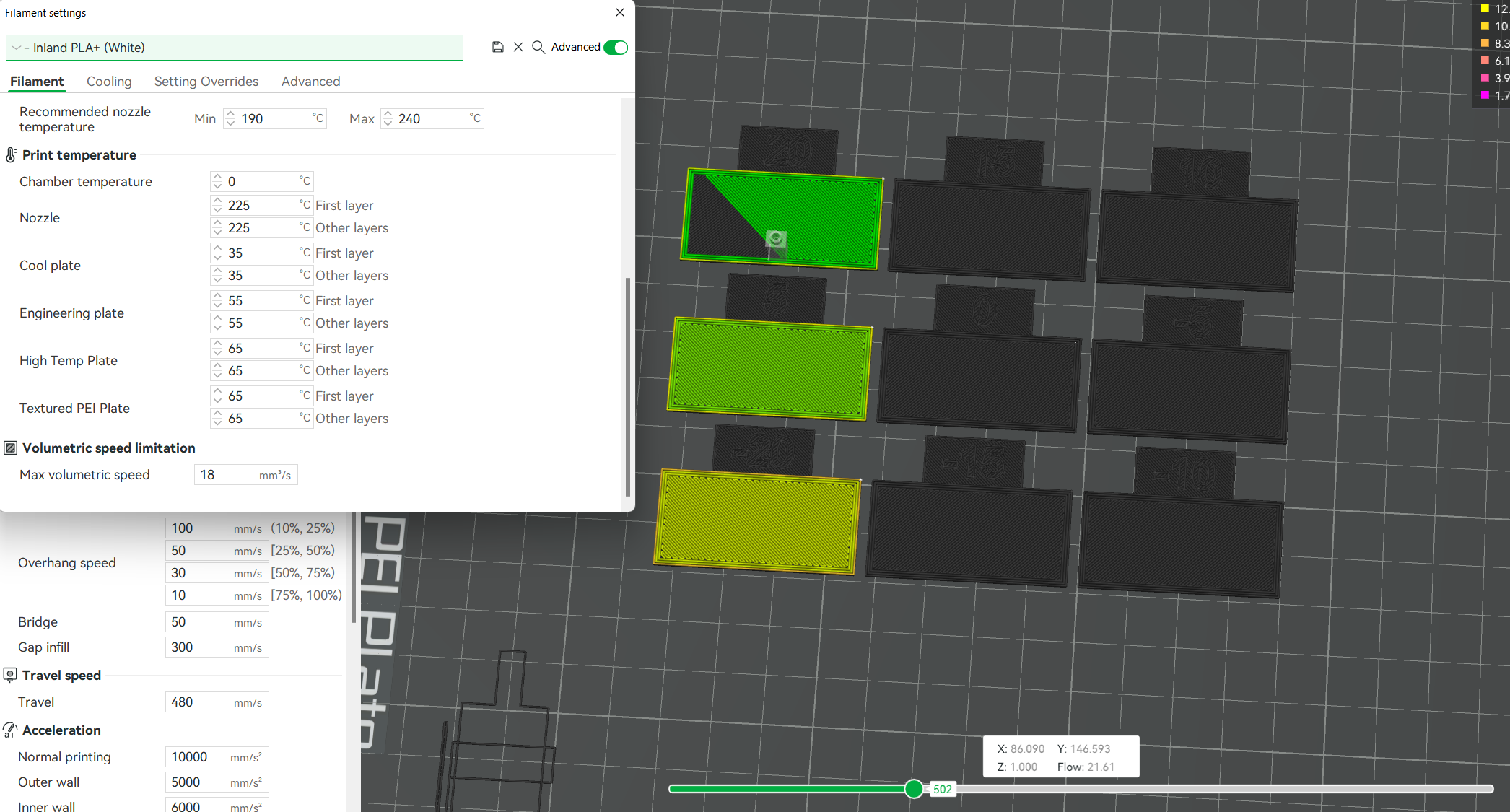Click the Max nozzle temperature stepper arrows
The height and width of the screenshot is (812, 1510).
click(388, 118)
